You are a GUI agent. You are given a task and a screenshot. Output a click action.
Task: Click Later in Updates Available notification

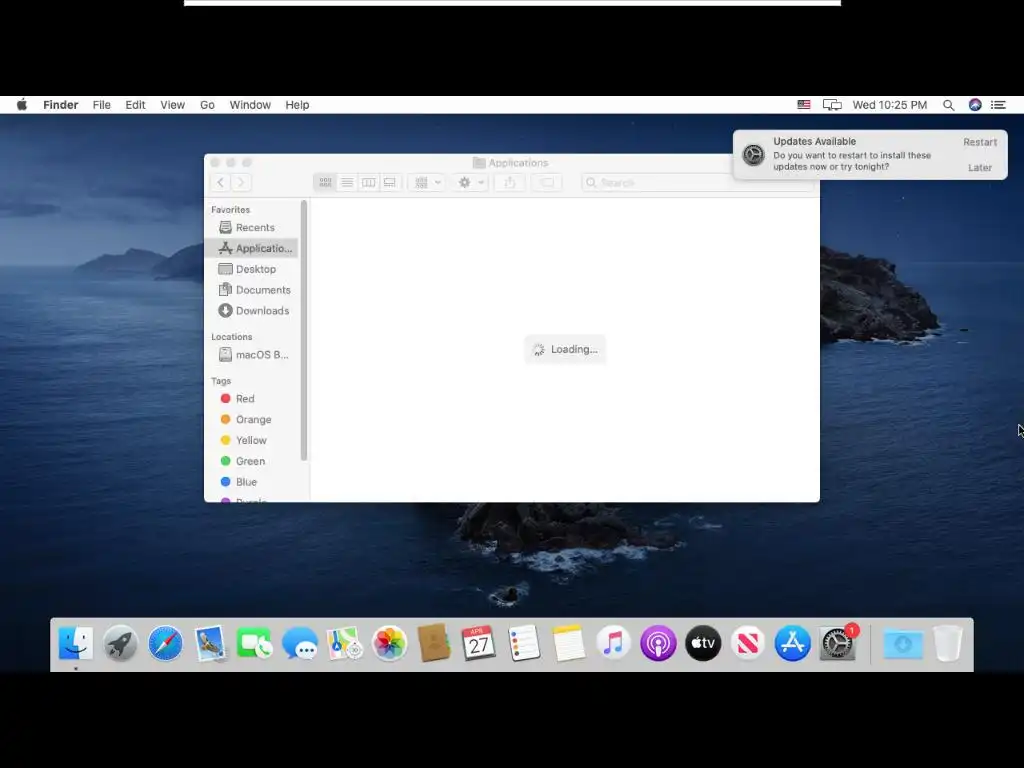(980, 167)
